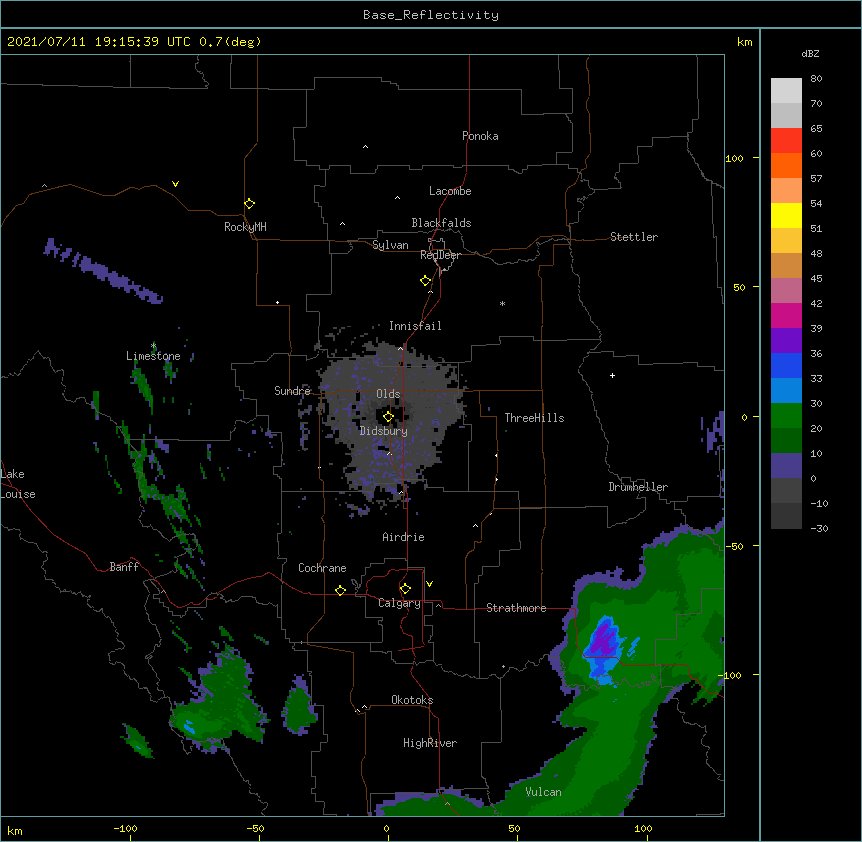
Task: Click the 50 tick on the right axis
Action: point(739,287)
